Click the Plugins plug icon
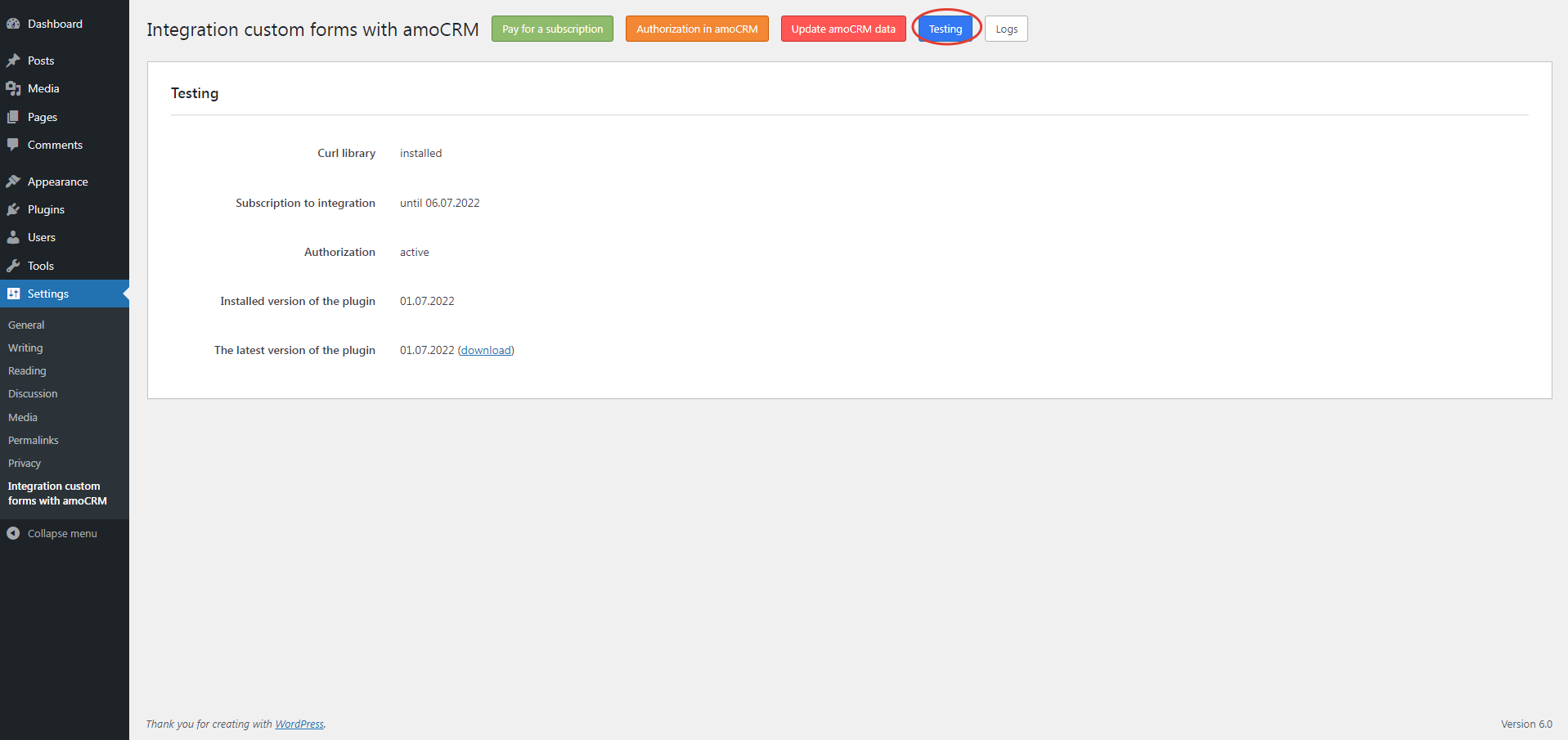Screen dimensions: 1568x740 [x=13, y=209]
